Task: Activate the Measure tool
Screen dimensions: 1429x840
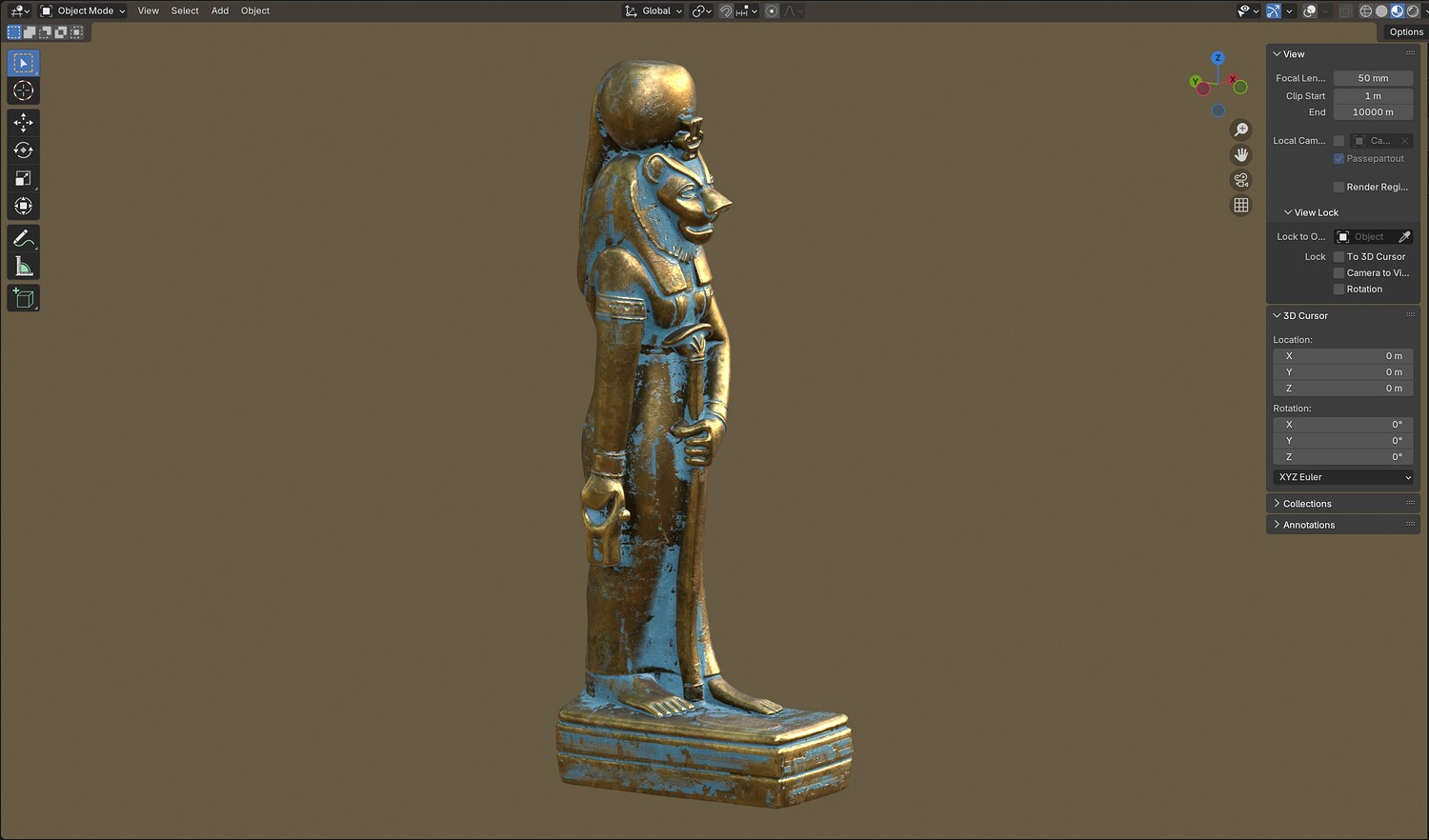Action: click(24, 267)
